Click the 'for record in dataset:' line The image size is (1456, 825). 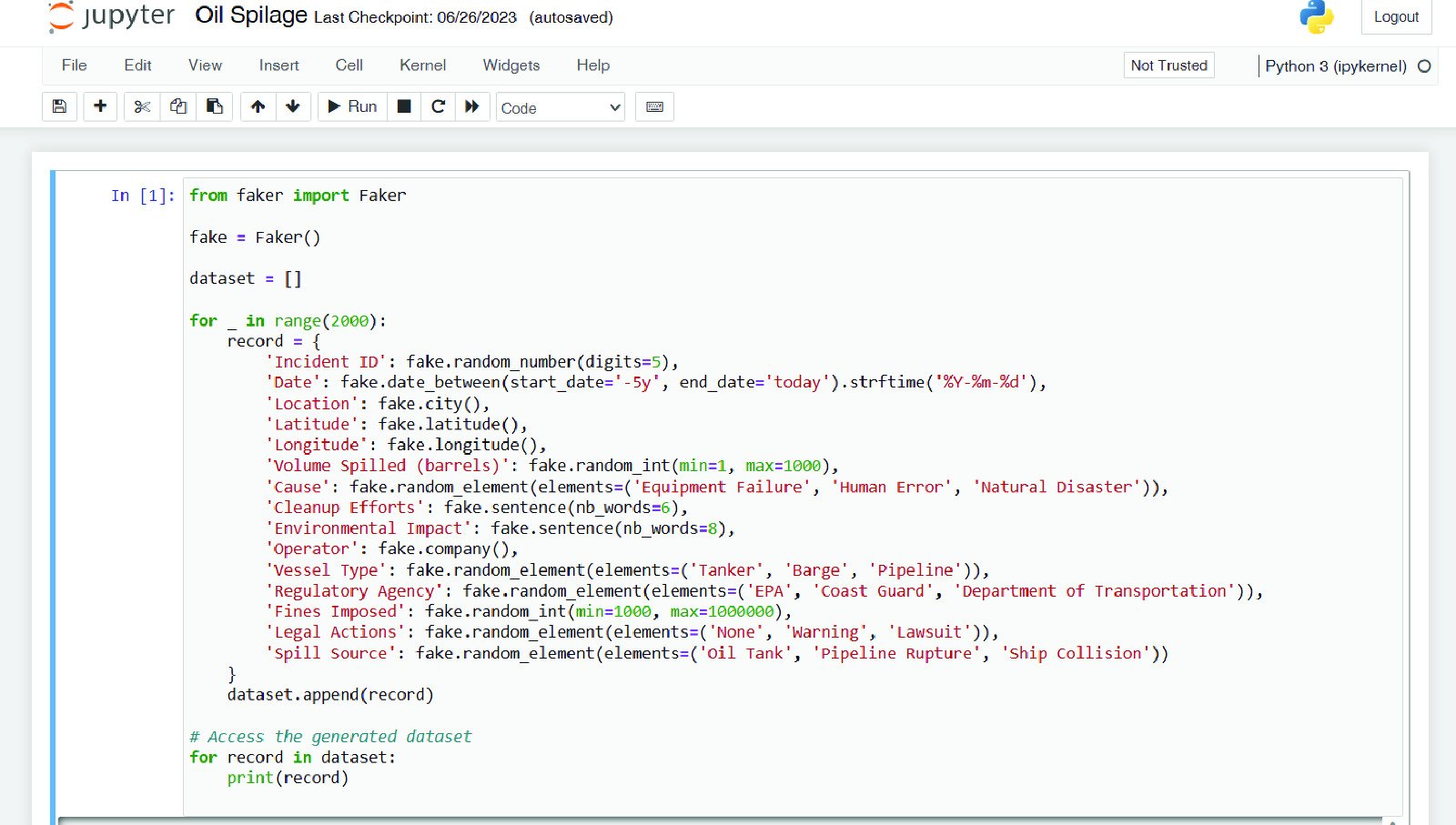click(292, 758)
